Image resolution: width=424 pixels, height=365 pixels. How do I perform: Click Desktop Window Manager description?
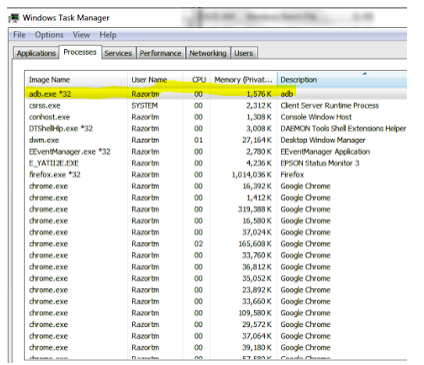(x=323, y=140)
